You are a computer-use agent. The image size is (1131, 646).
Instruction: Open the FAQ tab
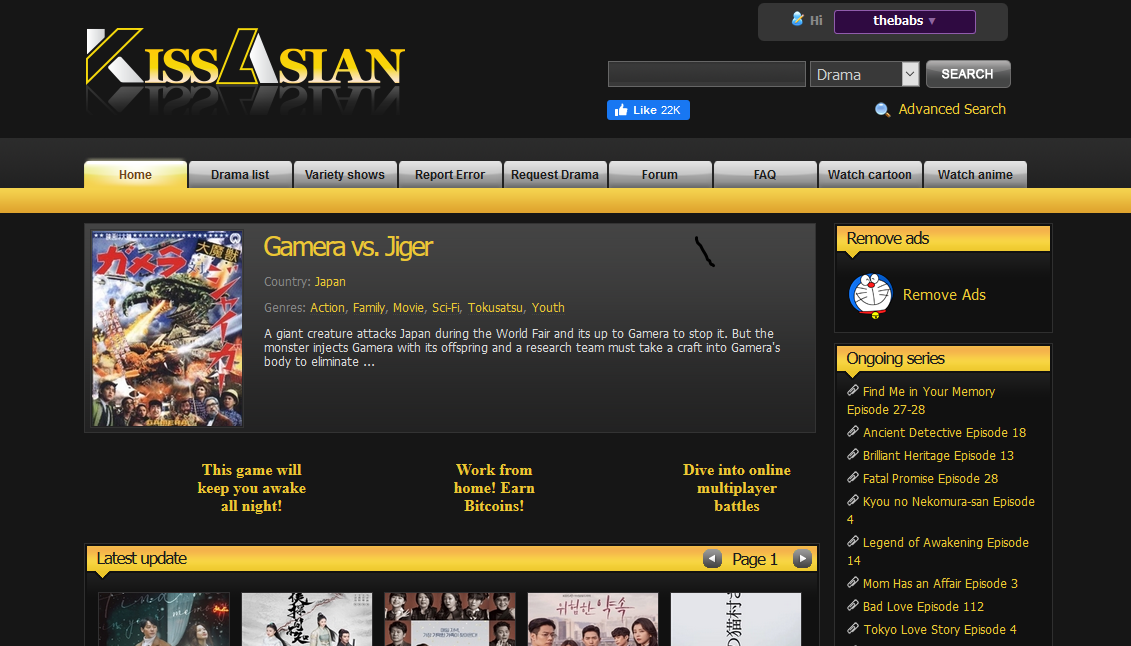coord(765,174)
